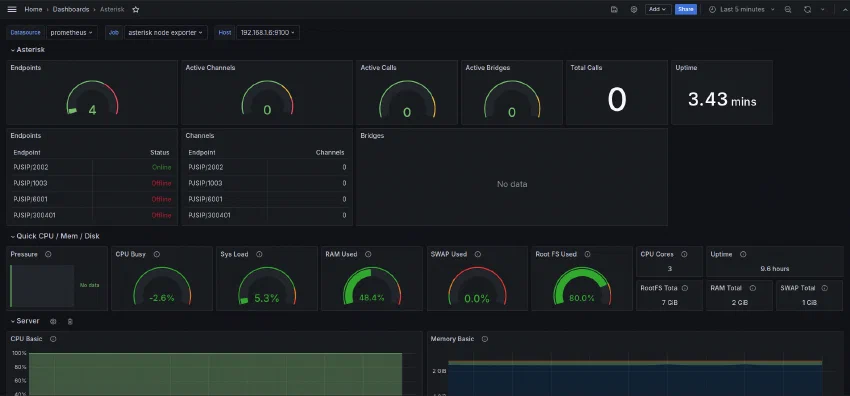
Task: Show RootFS Total panel info icon
Action: click(685, 288)
